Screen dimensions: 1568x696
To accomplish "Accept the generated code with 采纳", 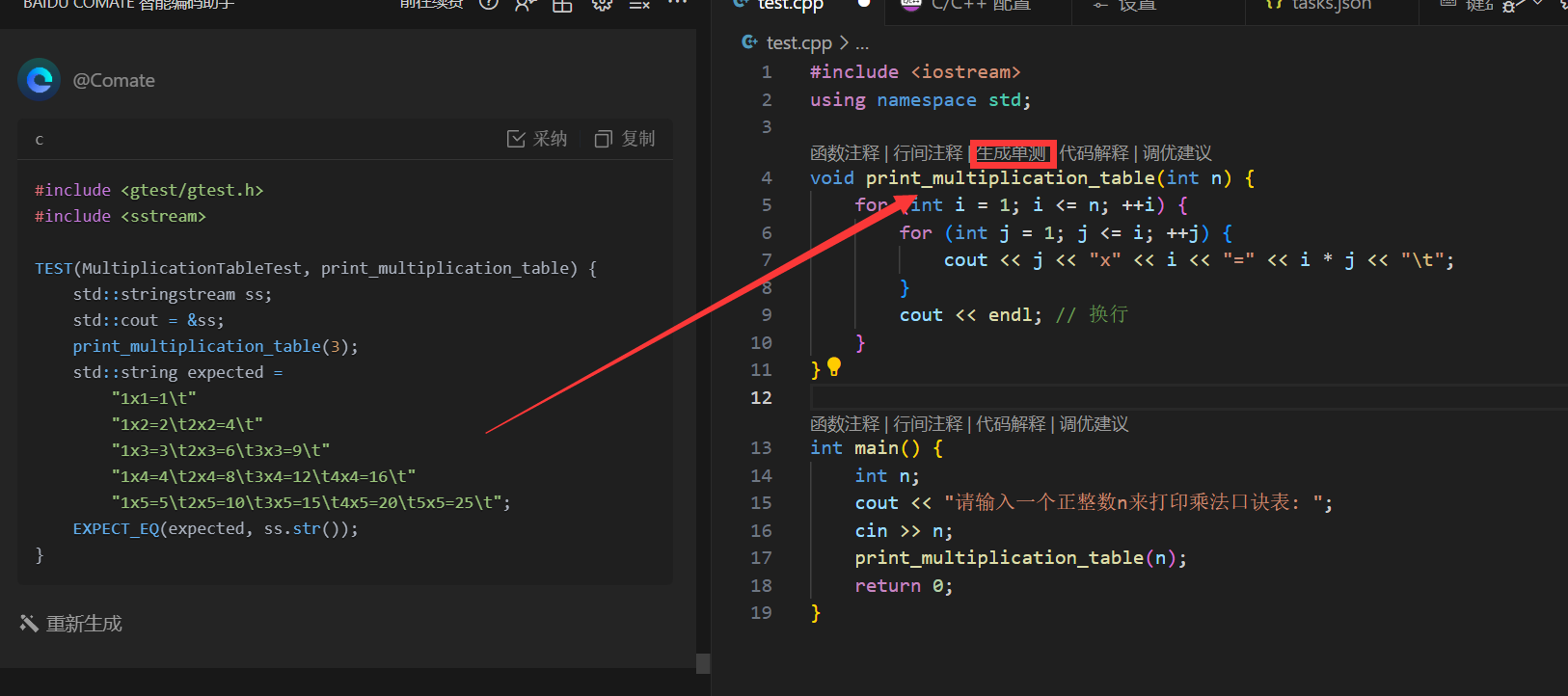I will [537, 139].
